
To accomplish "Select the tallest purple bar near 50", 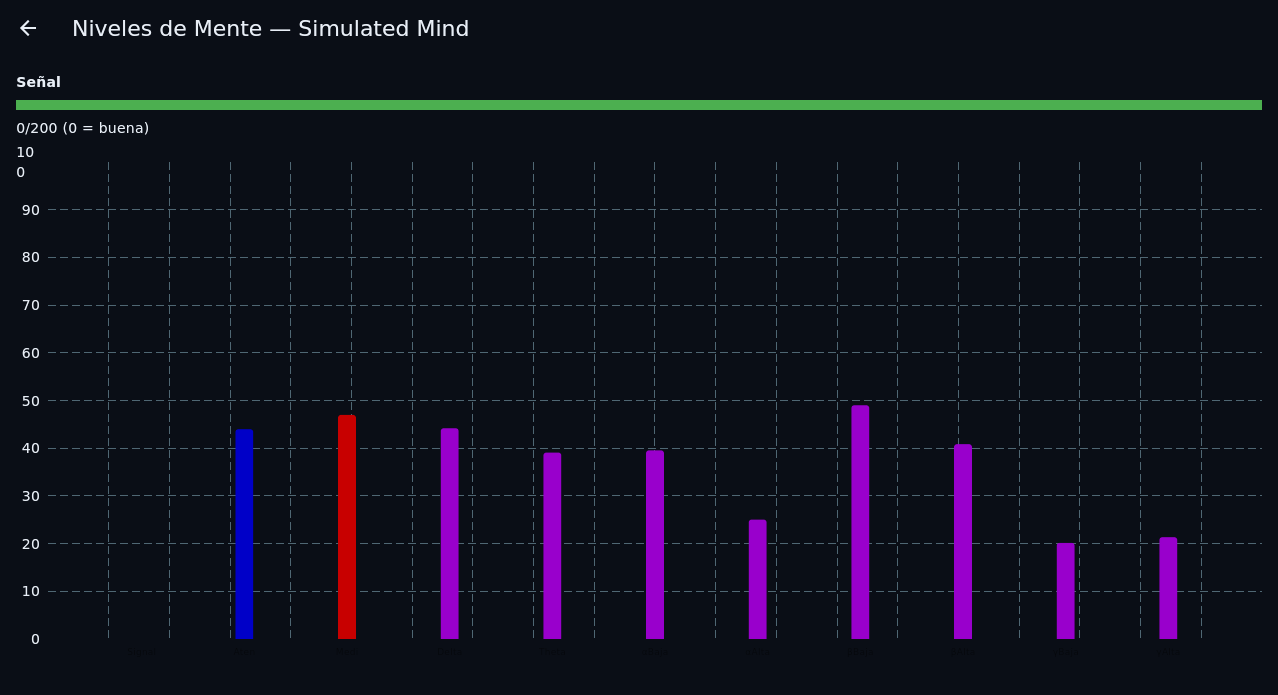I will 860,522.
